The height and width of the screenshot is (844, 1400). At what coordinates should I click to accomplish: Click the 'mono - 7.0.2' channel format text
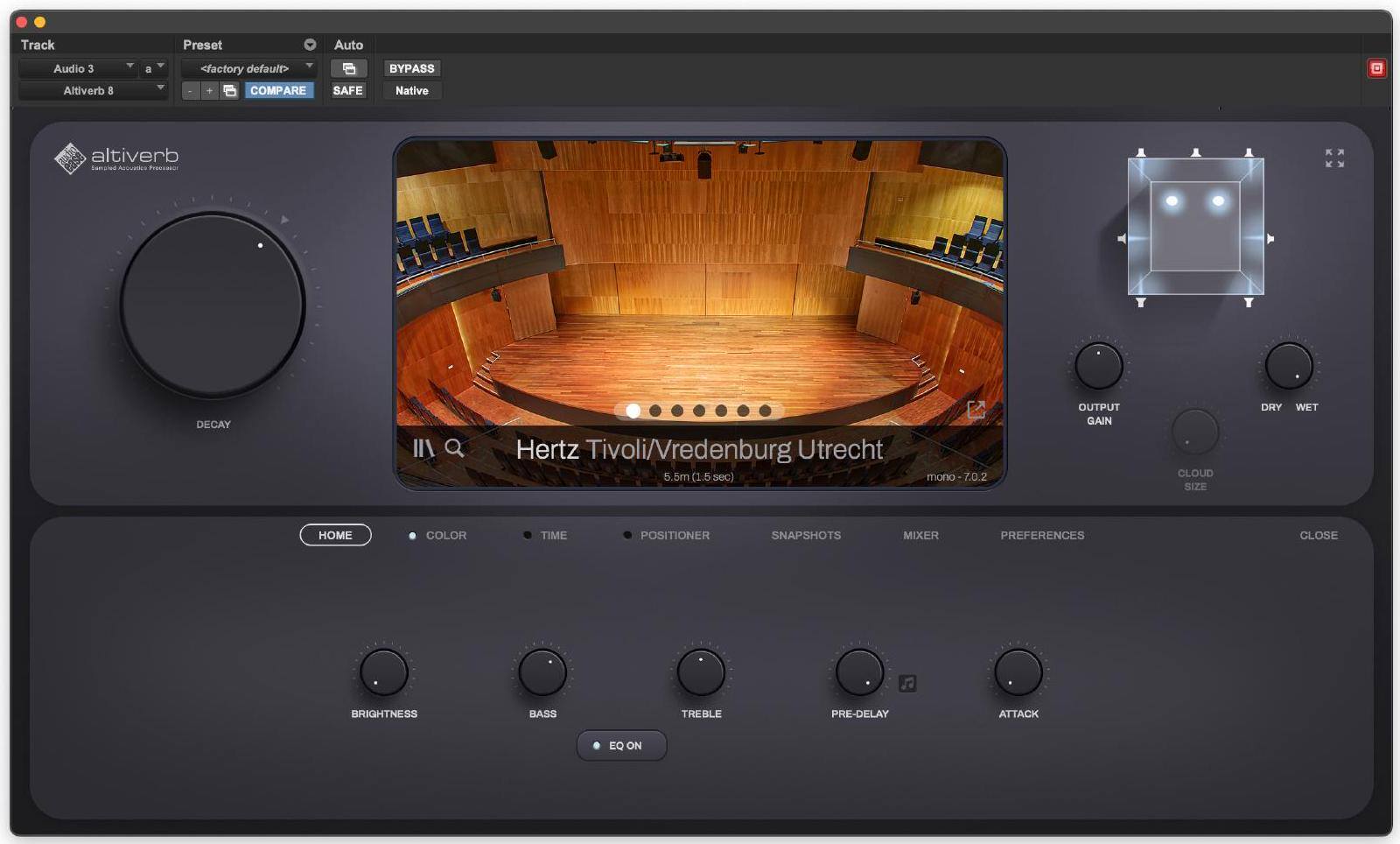point(956,477)
